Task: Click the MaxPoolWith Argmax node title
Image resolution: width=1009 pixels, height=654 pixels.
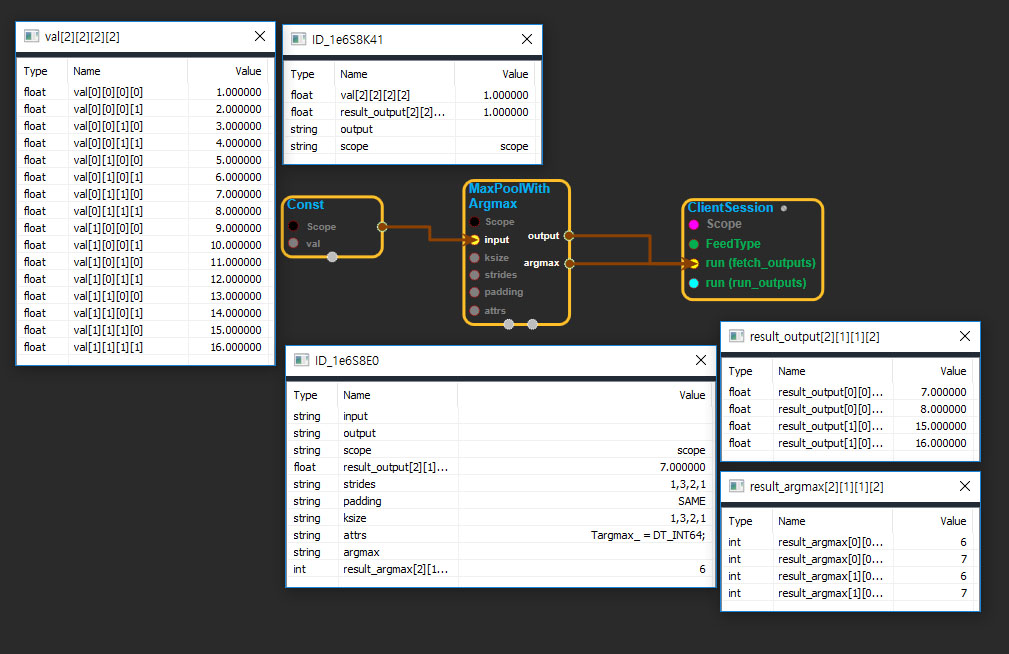Action: [x=509, y=196]
